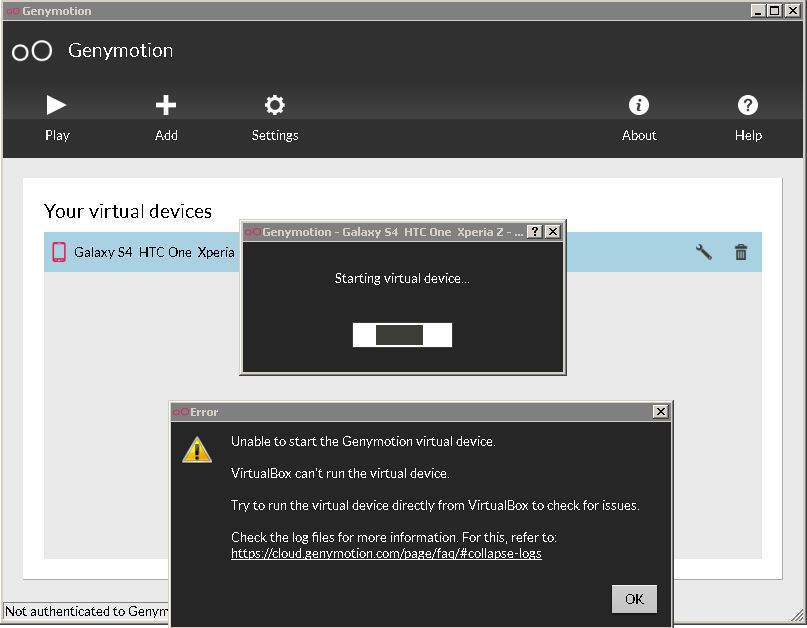
Task: Open Help using the question mark icon
Action: coord(747,104)
